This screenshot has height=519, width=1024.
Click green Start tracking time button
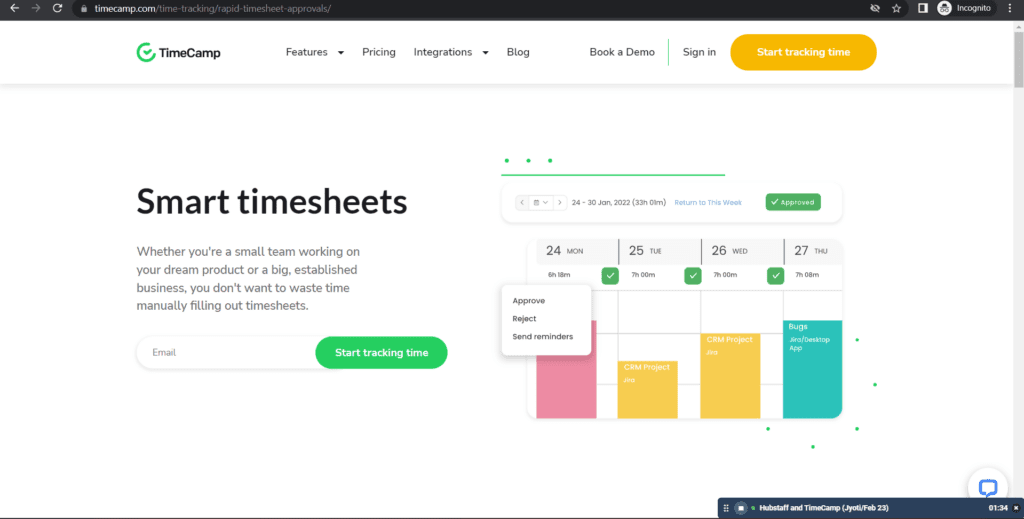pos(381,353)
